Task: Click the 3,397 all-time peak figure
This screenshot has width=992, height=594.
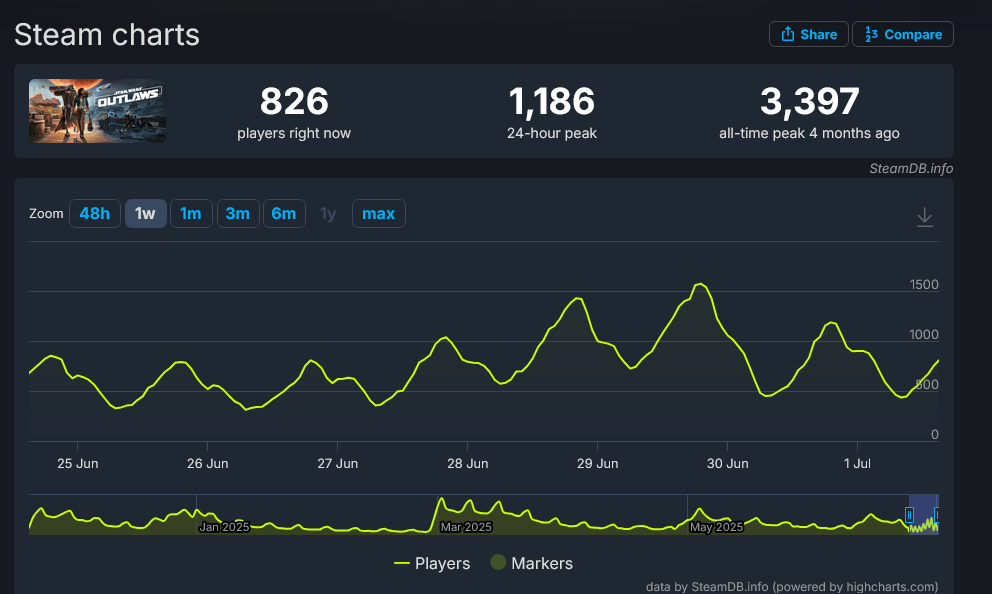Action: click(810, 101)
